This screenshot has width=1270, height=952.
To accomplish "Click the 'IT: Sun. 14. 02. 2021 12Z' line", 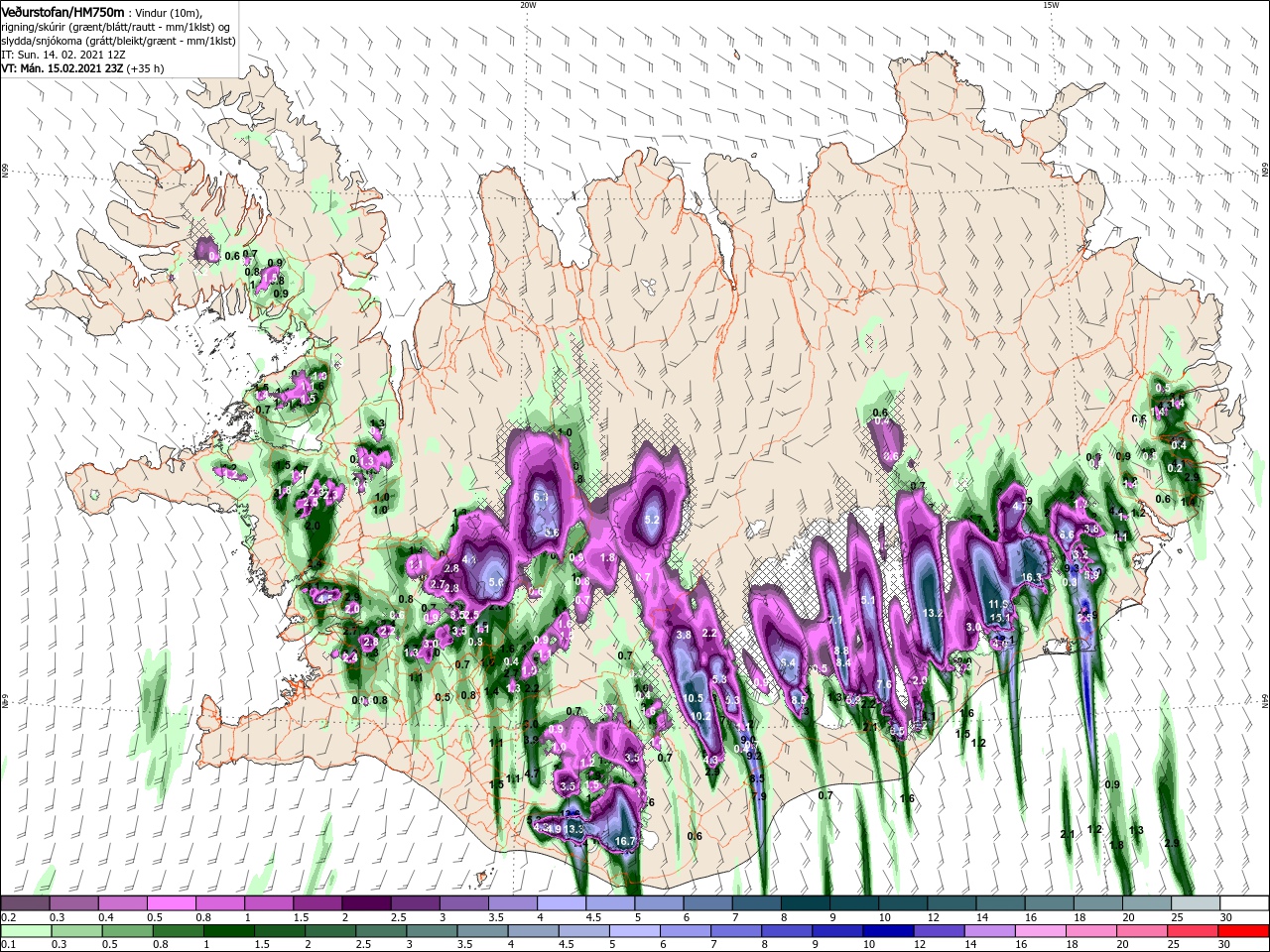I will coord(63,55).
